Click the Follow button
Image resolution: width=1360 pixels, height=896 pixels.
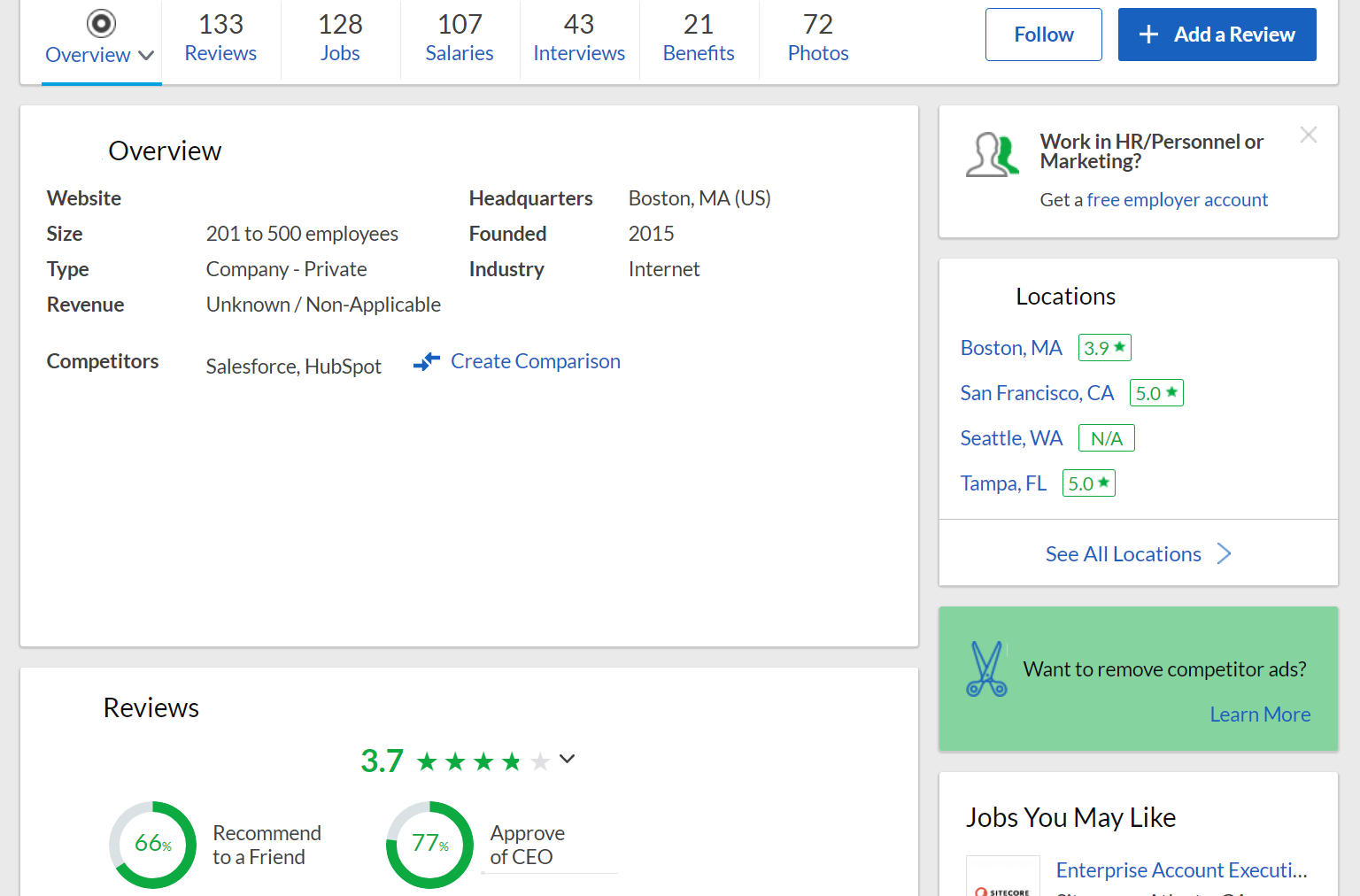coord(1044,35)
